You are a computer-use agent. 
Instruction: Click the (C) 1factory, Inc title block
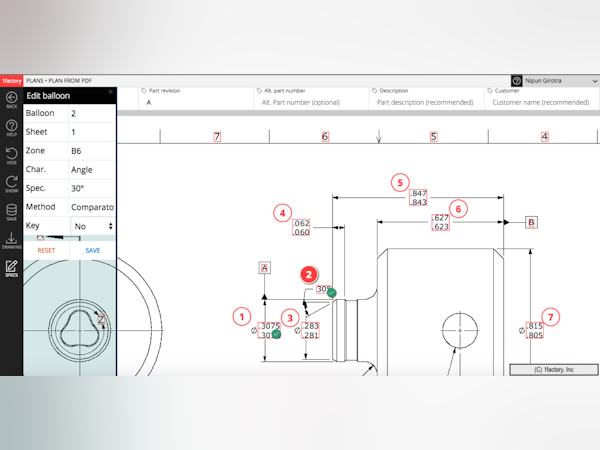point(554,370)
